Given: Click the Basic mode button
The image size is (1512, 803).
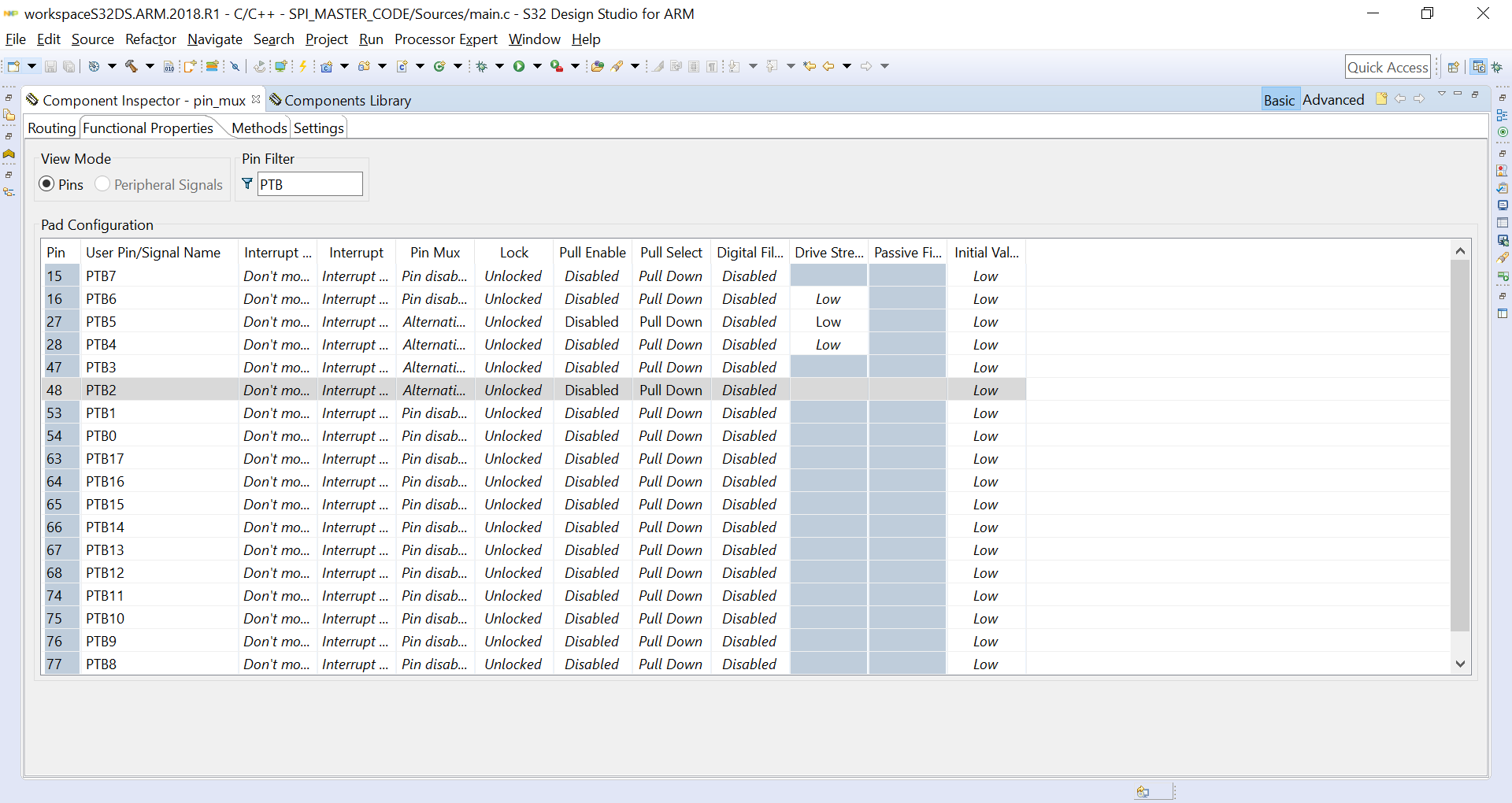Looking at the screenshot, I should click(1279, 100).
